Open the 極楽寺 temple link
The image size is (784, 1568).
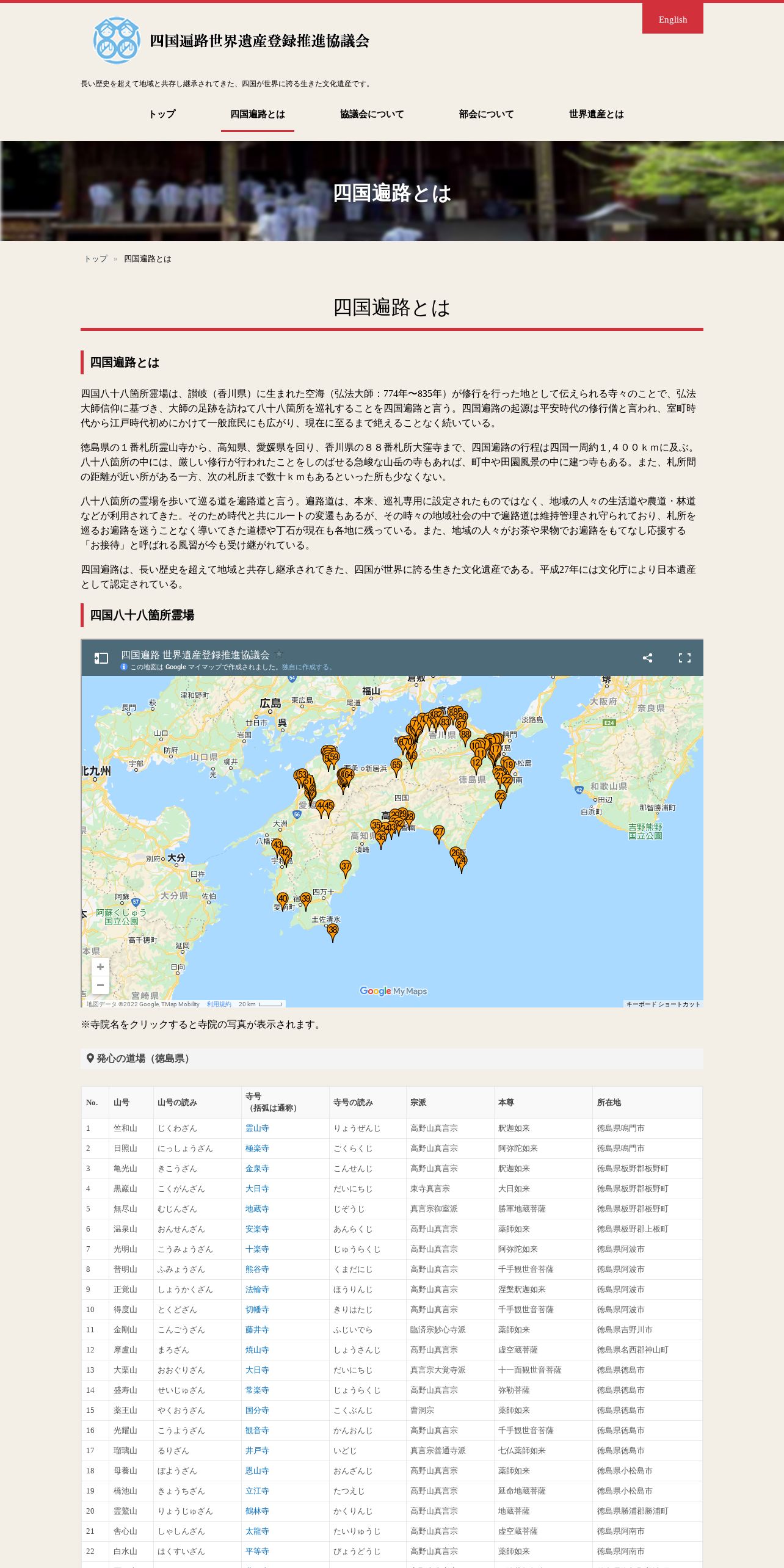click(257, 1149)
